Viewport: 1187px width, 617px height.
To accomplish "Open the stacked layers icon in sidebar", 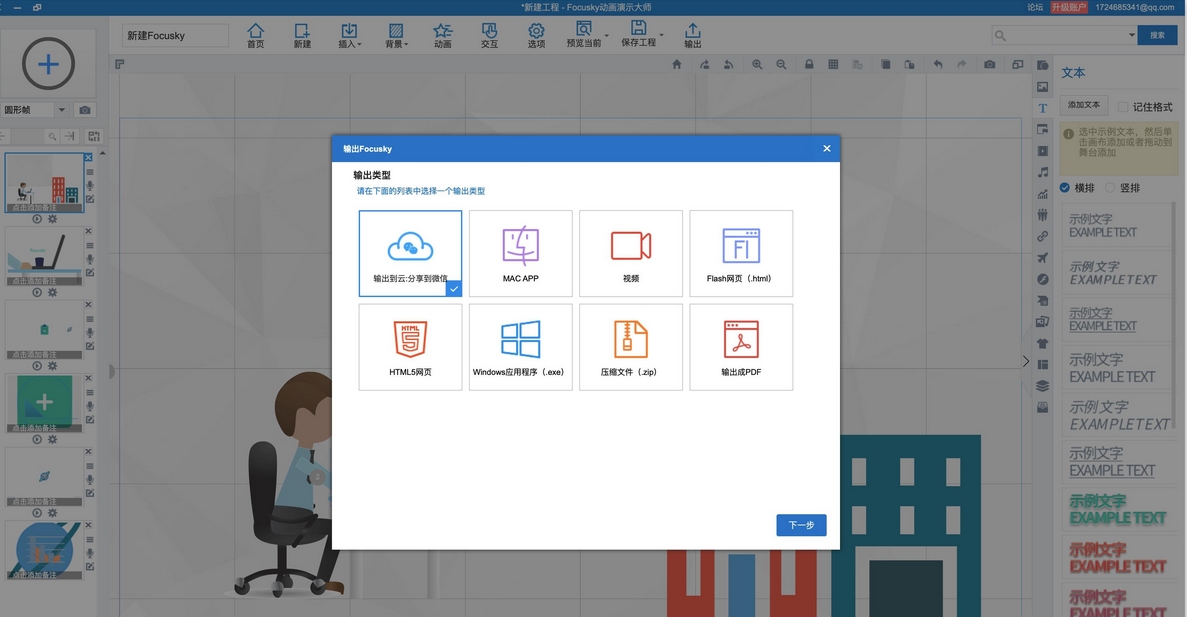I will (1042, 385).
